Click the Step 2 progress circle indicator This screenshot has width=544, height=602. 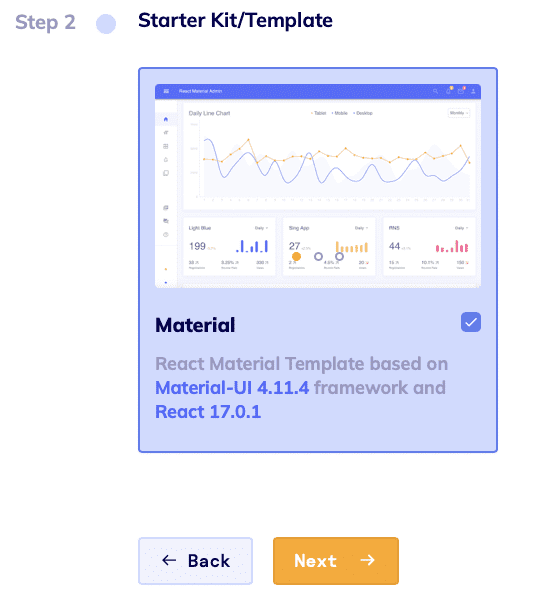[x=106, y=24]
